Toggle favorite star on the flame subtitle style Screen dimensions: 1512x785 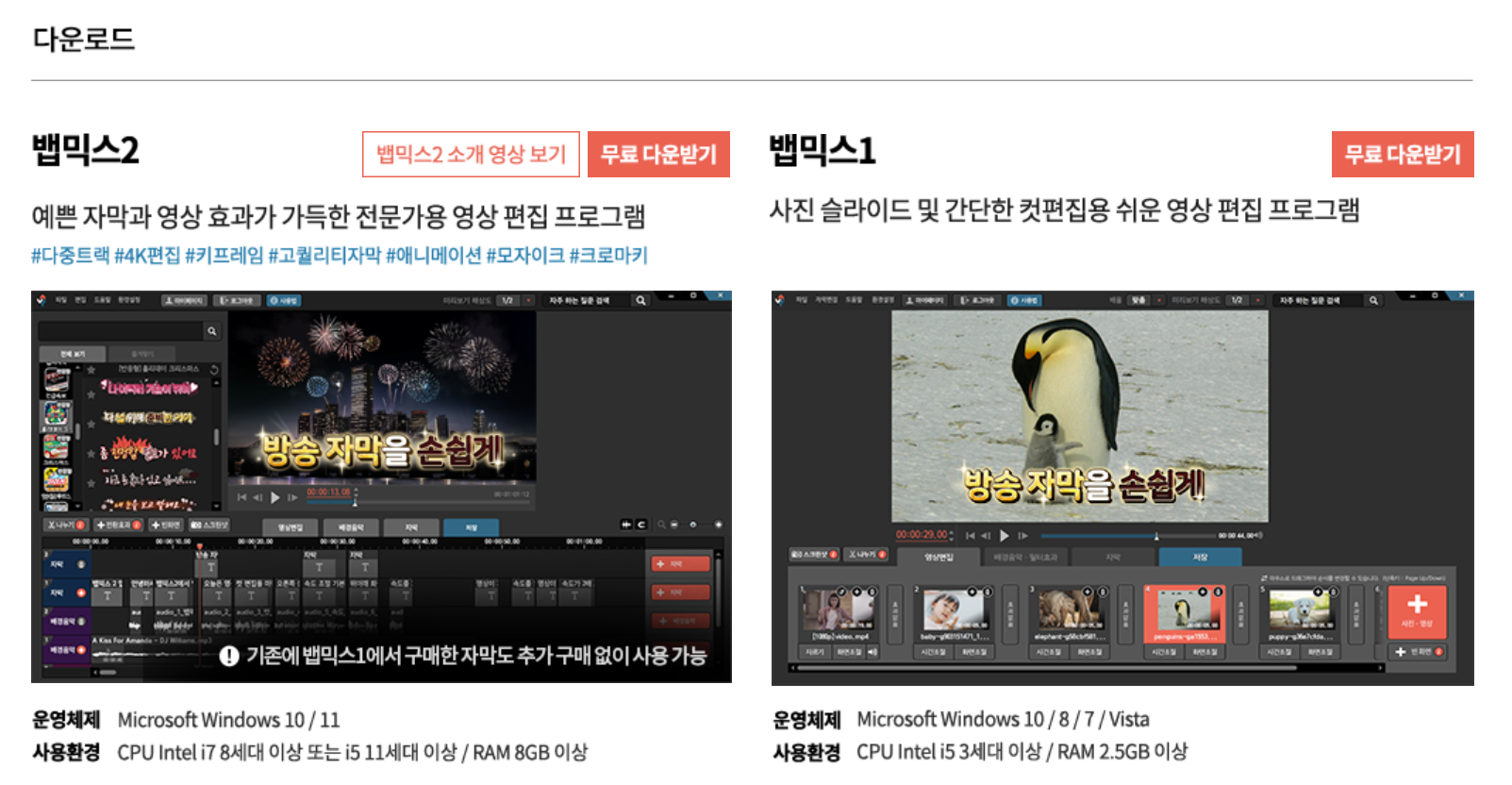91,454
